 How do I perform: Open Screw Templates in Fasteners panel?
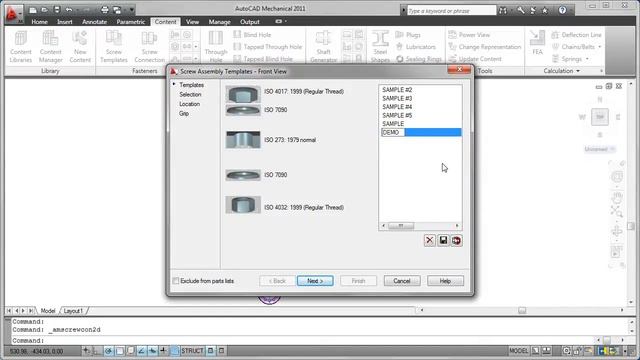[x=114, y=47]
